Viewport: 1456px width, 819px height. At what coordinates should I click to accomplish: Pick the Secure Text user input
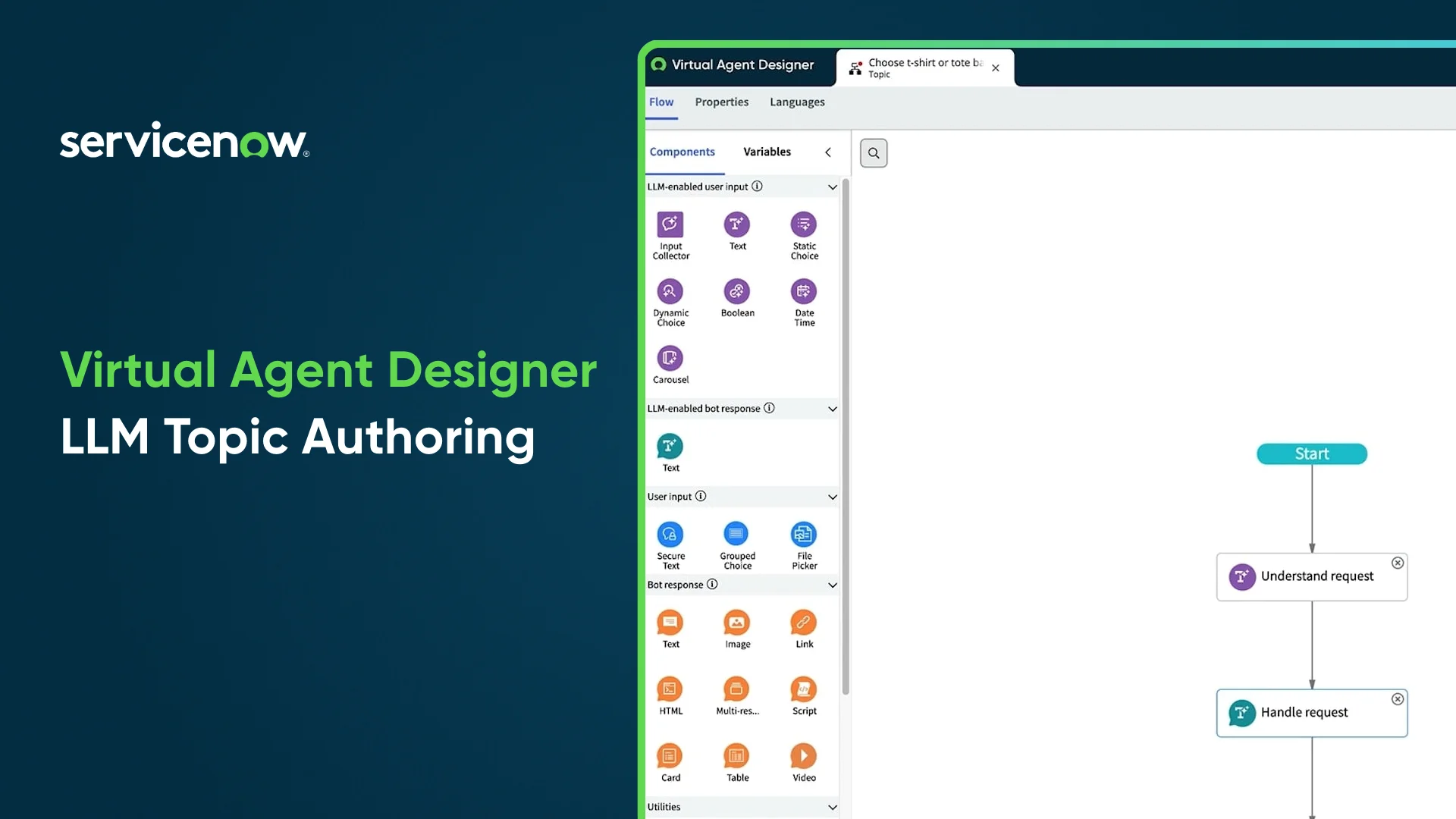pyautogui.click(x=670, y=535)
